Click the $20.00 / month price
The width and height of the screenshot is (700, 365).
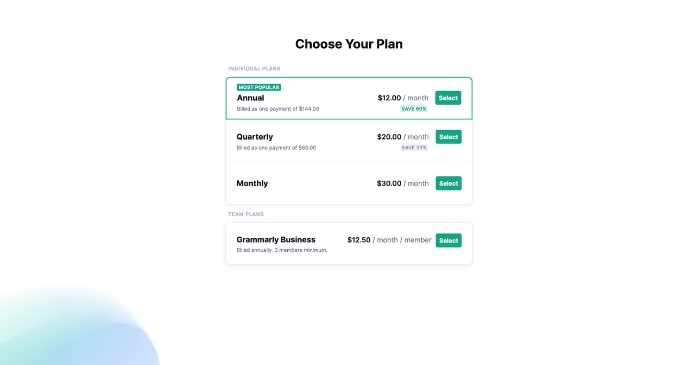coord(403,137)
